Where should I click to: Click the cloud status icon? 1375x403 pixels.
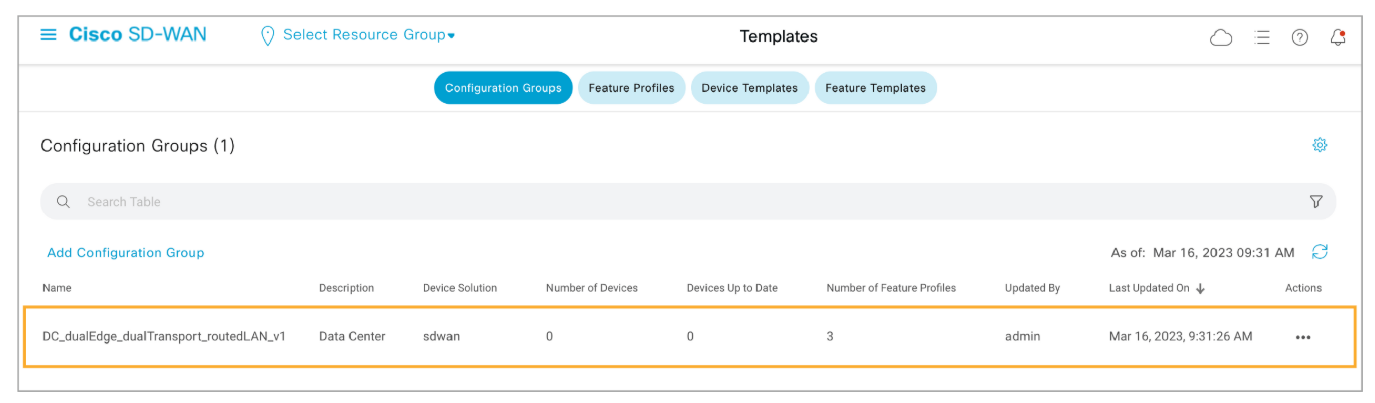pyautogui.click(x=1221, y=38)
